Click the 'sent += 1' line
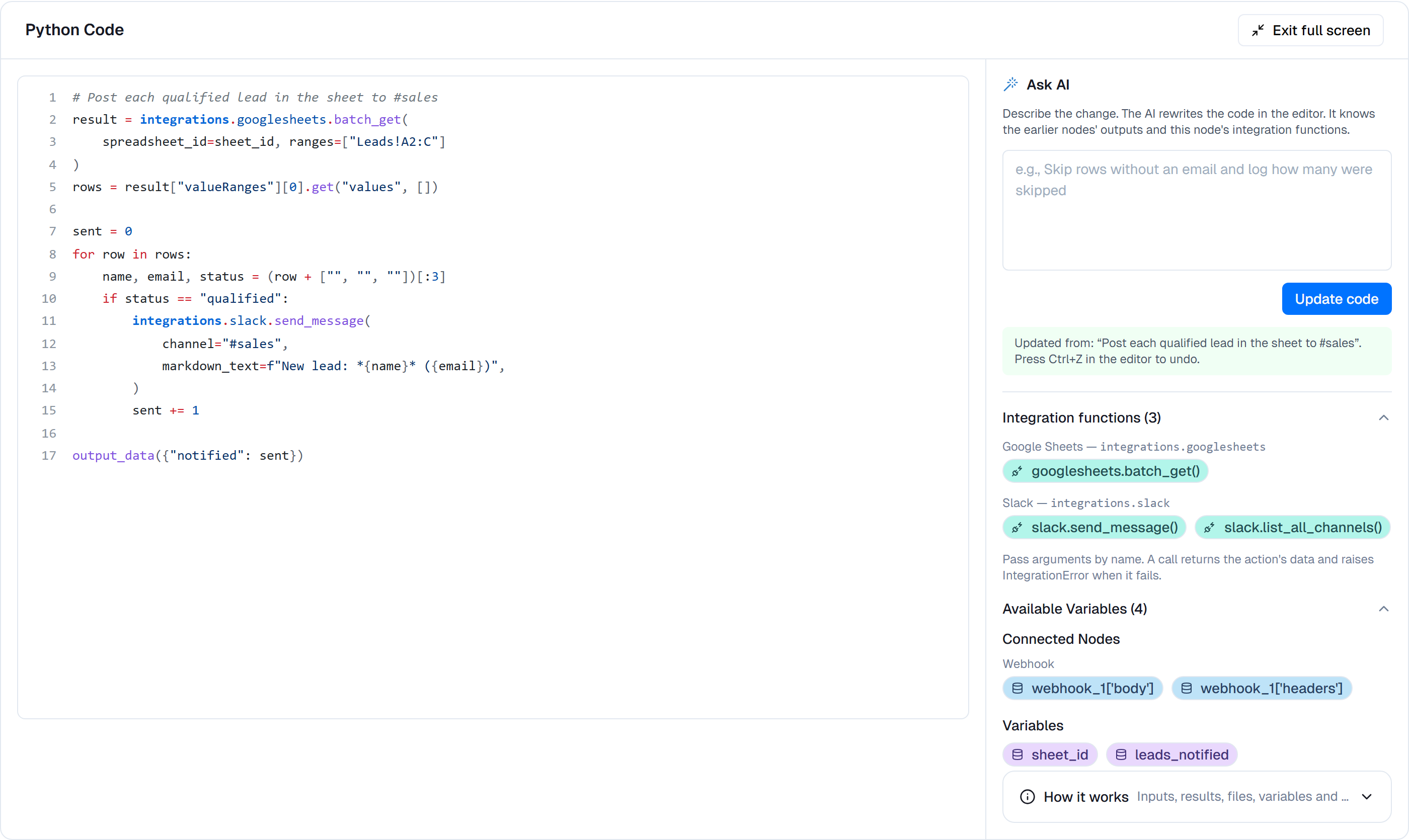1409x840 pixels. click(x=166, y=410)
